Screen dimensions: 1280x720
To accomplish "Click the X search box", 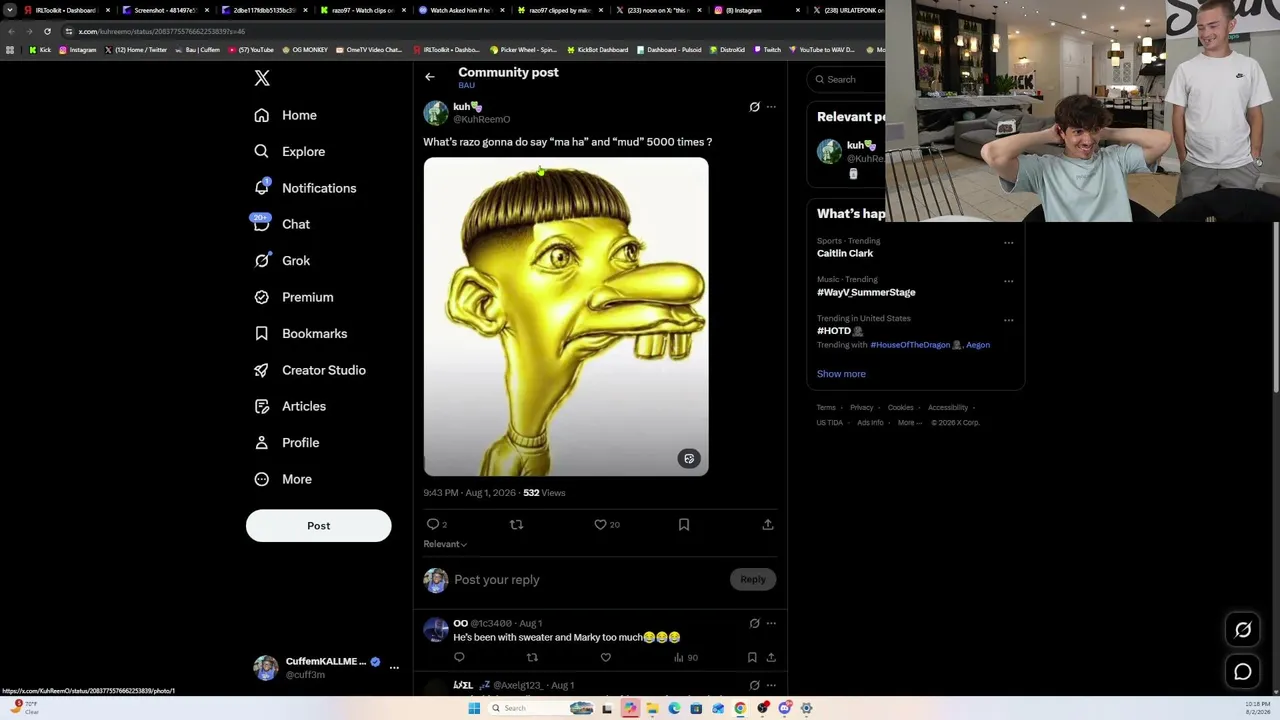I will 848,80.
